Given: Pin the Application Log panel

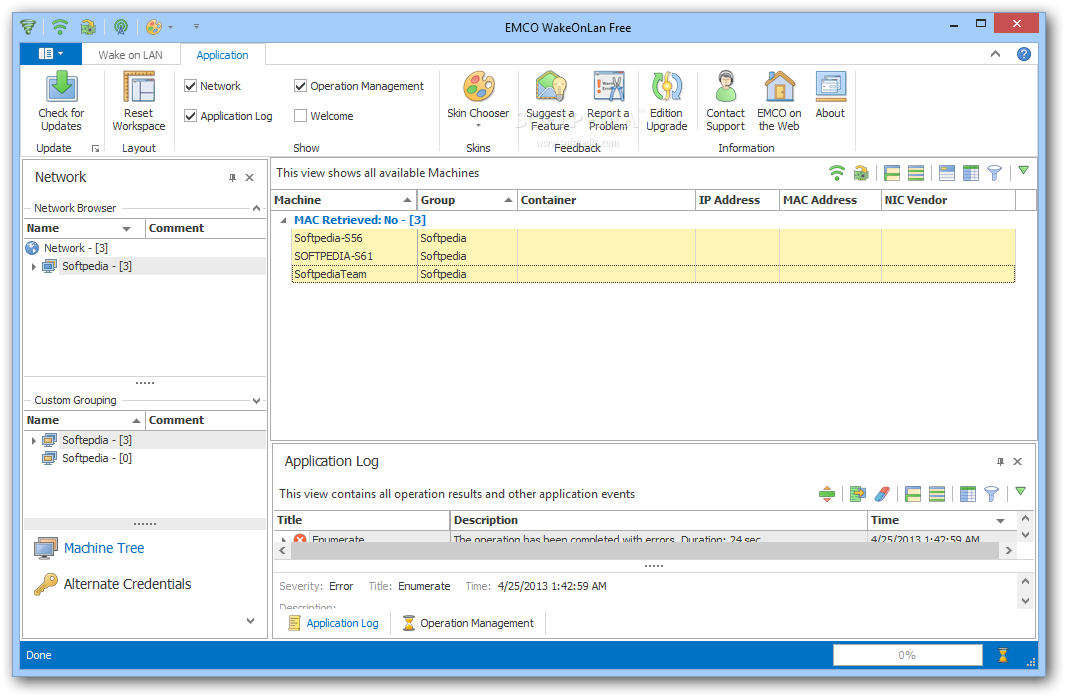Looking at the screenshot, I should pos(1000,462).
